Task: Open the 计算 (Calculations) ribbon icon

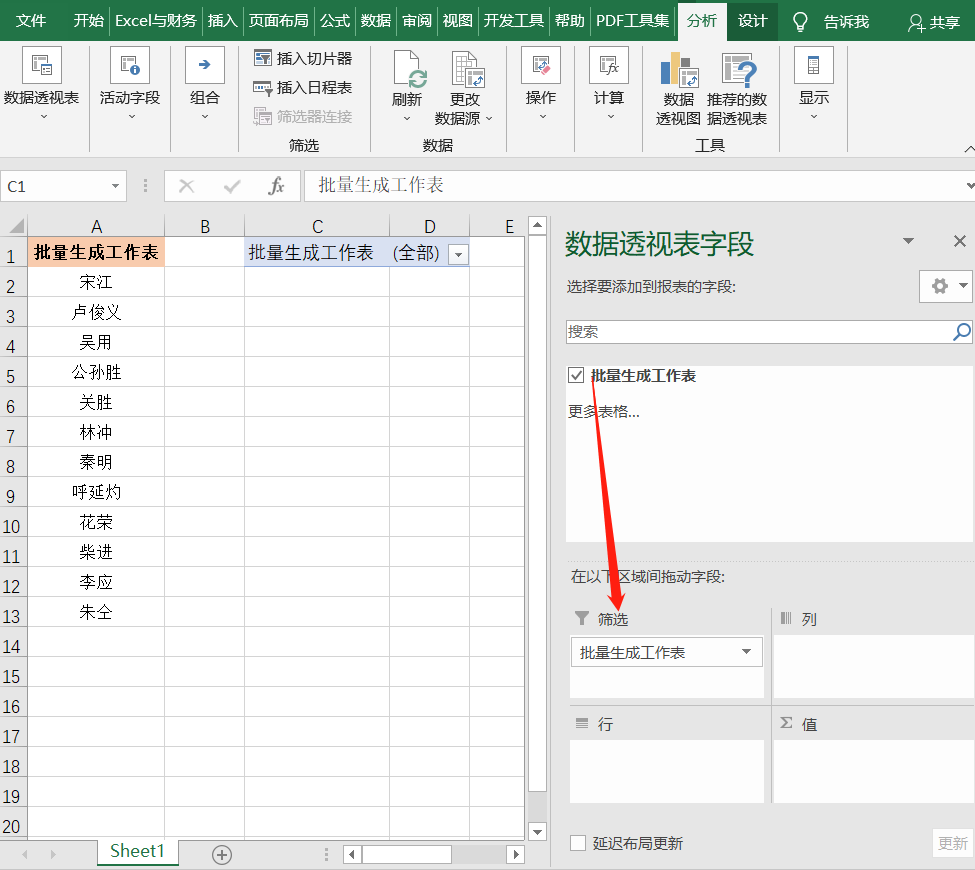Action: (x=609, y=65)
